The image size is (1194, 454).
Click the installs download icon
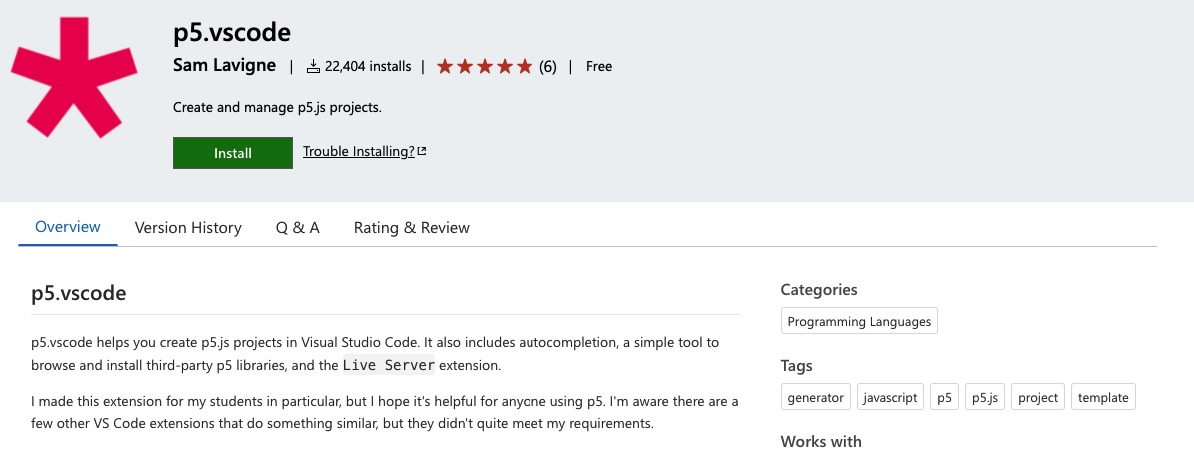pos(313,66)
